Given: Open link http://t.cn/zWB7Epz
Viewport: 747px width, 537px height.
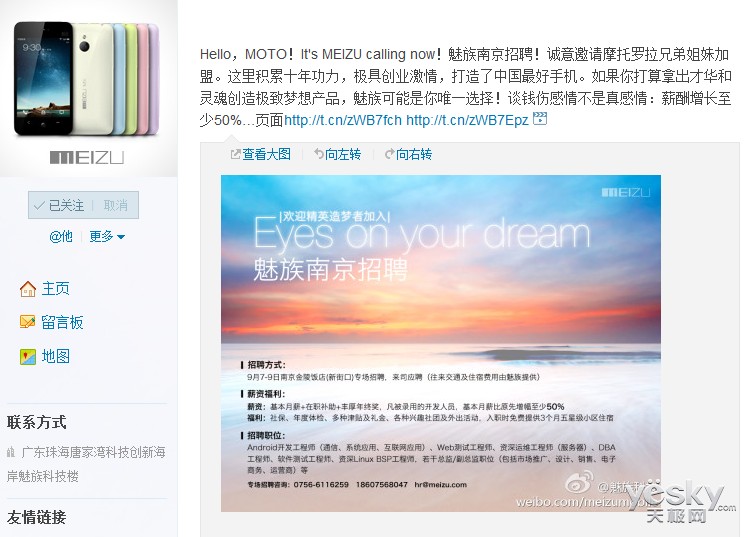Looking at the screenshot, I should (x=467, y=120).
